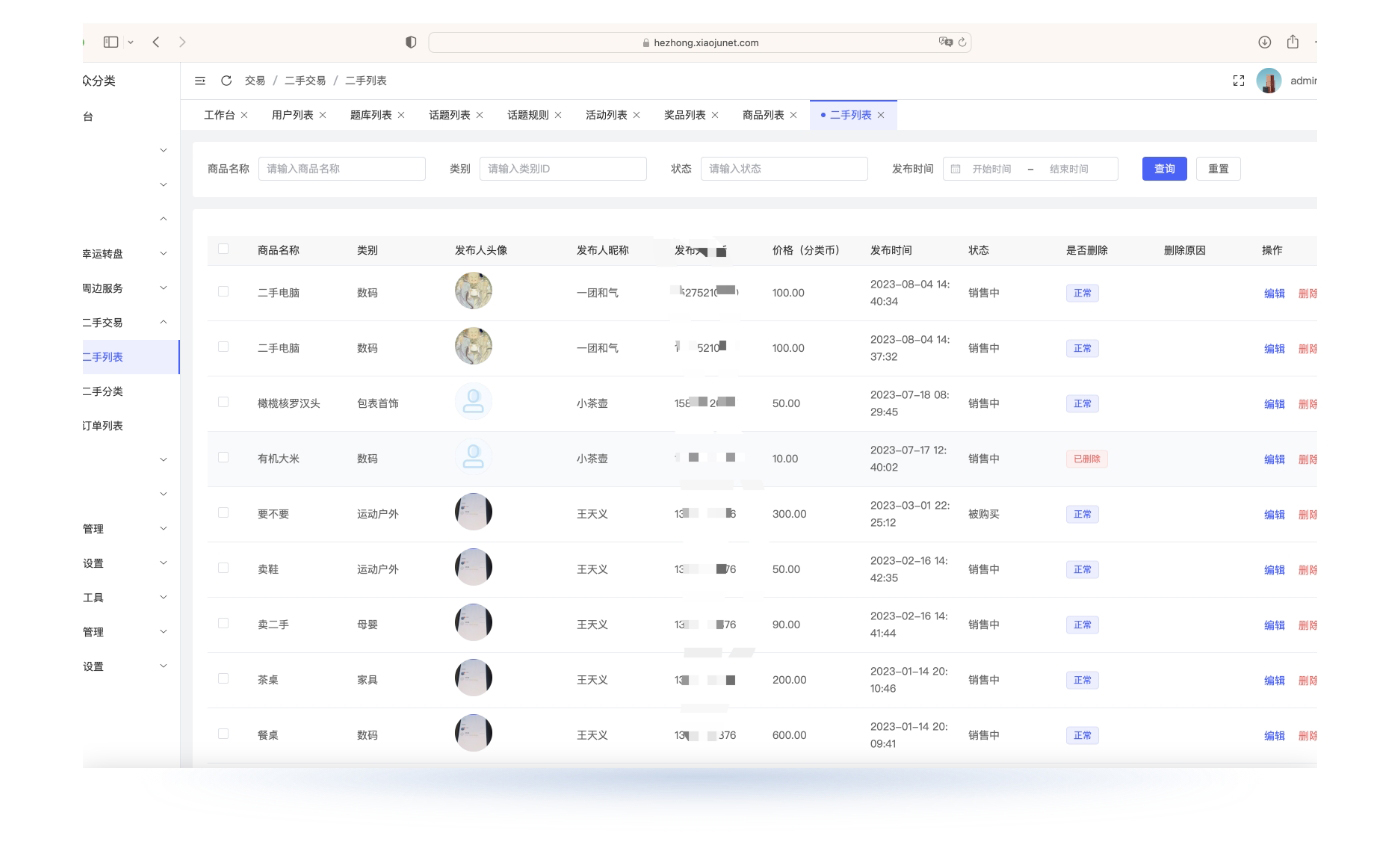Expand the 周边服务 sidebar menu
This screenshot has height=845, width=1400.
coord(164,288)
